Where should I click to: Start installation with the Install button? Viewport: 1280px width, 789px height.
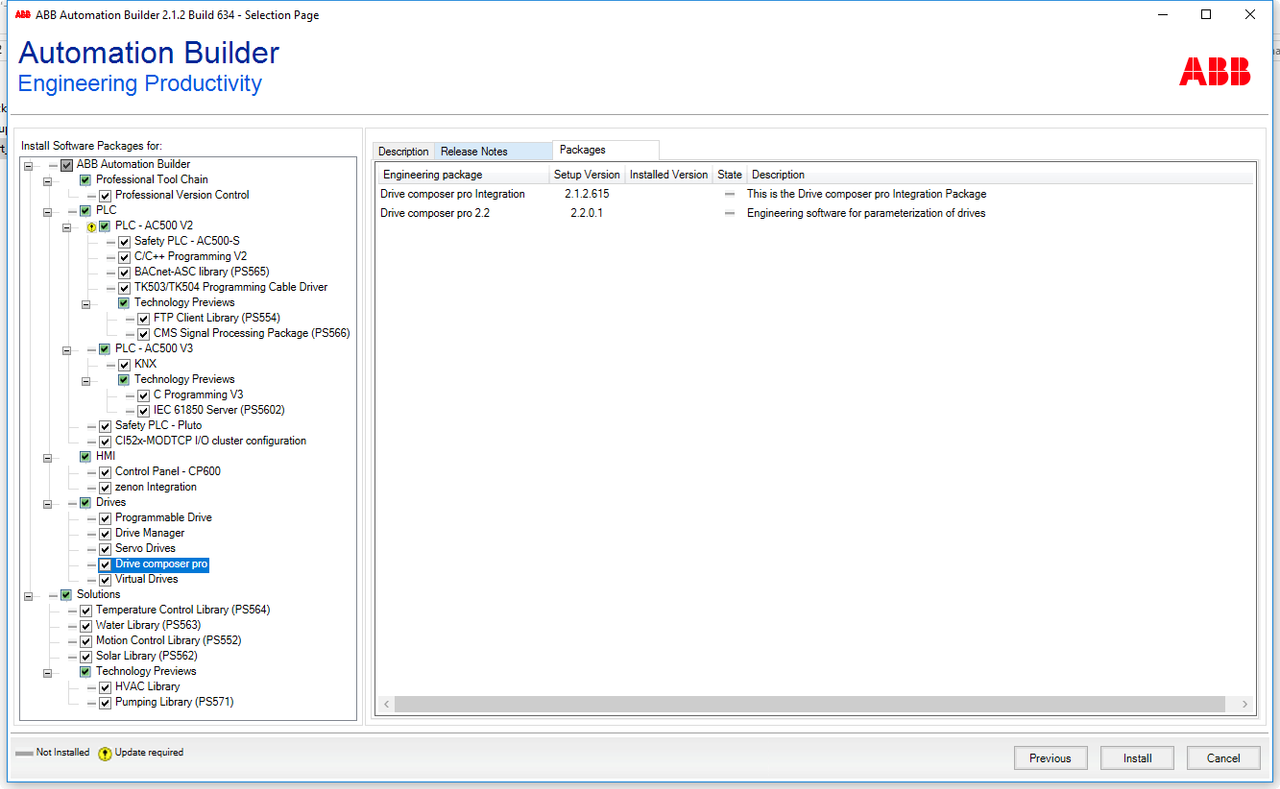click(x=1137, y=758)
